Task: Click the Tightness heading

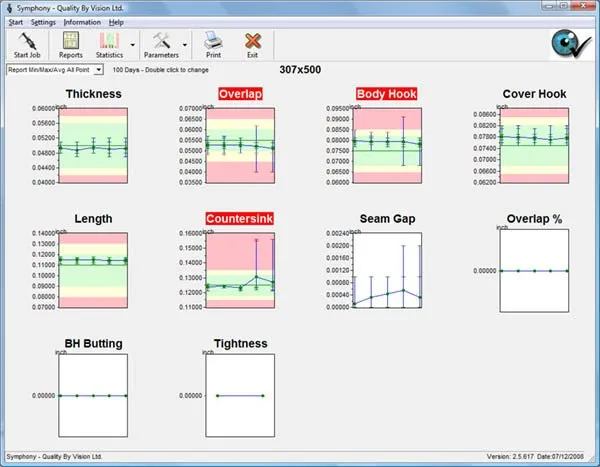Action: point(240,343)
